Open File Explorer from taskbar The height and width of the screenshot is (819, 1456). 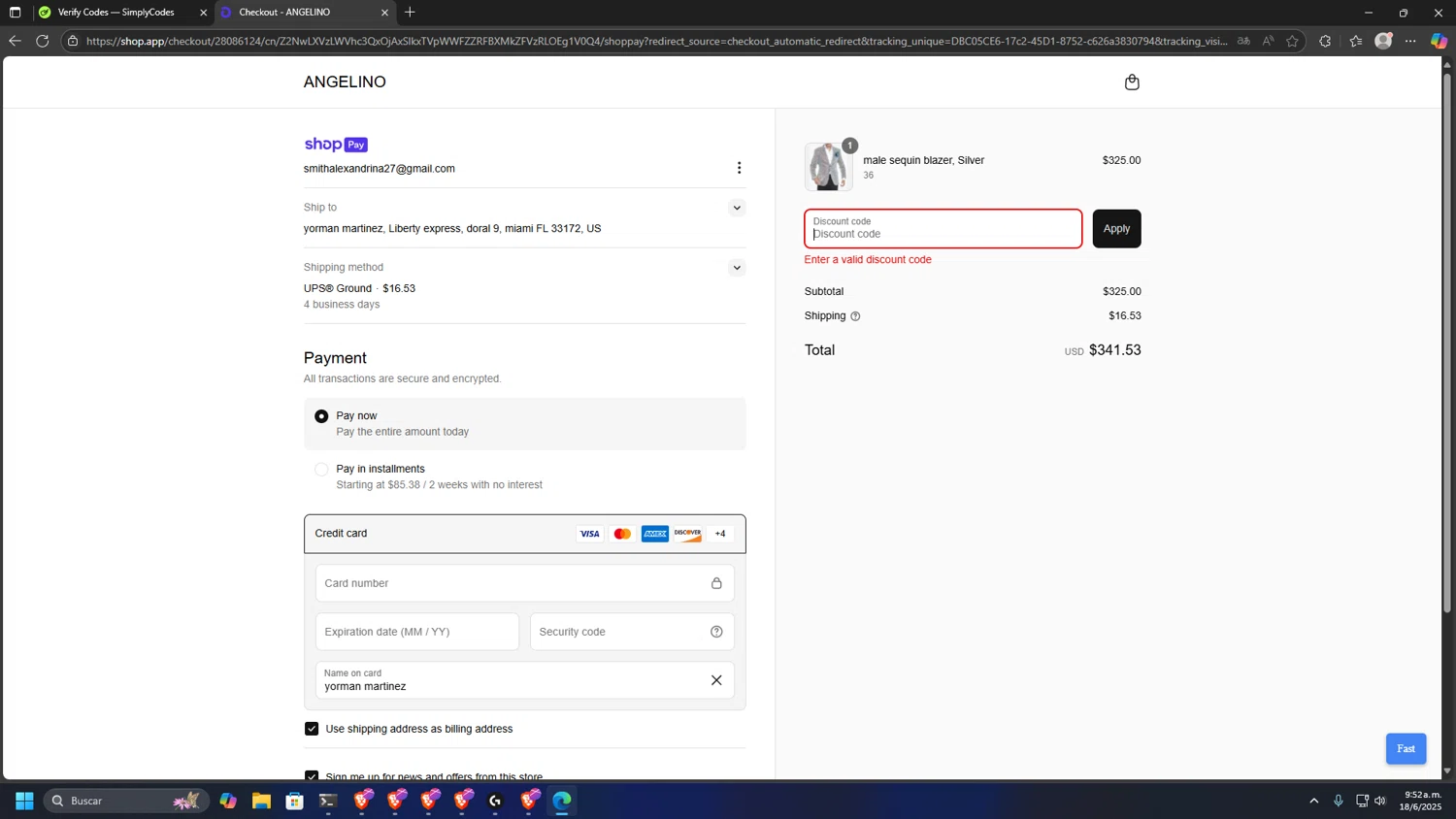[x=261, y=801]
